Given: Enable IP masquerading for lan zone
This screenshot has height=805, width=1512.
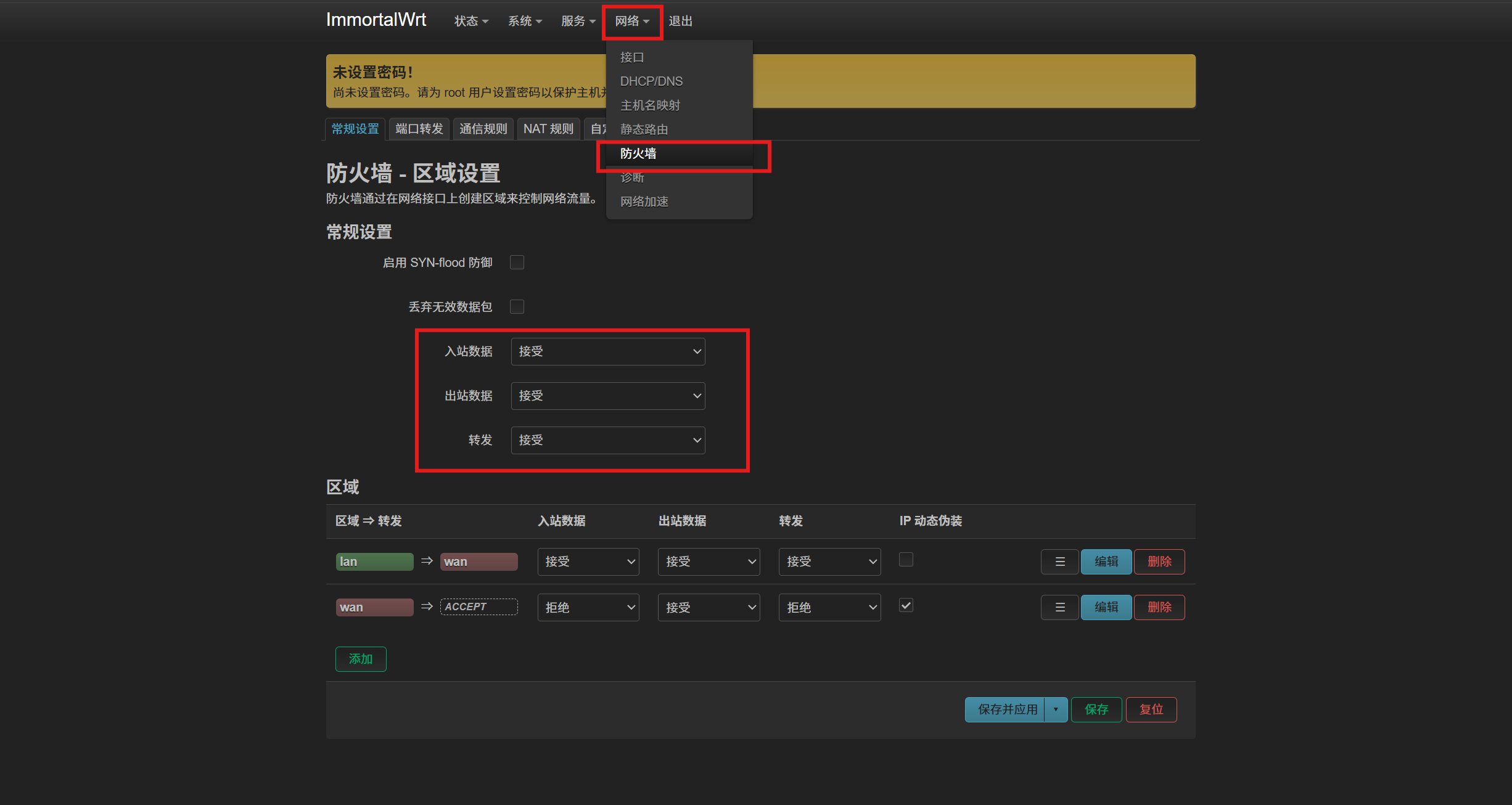Looking at the screenshot, I should [x=906, y=560].
